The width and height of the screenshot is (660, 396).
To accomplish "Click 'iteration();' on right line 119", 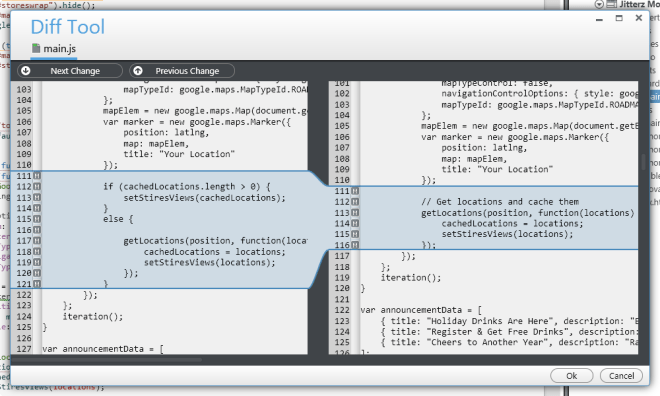I will coord(411,278).
